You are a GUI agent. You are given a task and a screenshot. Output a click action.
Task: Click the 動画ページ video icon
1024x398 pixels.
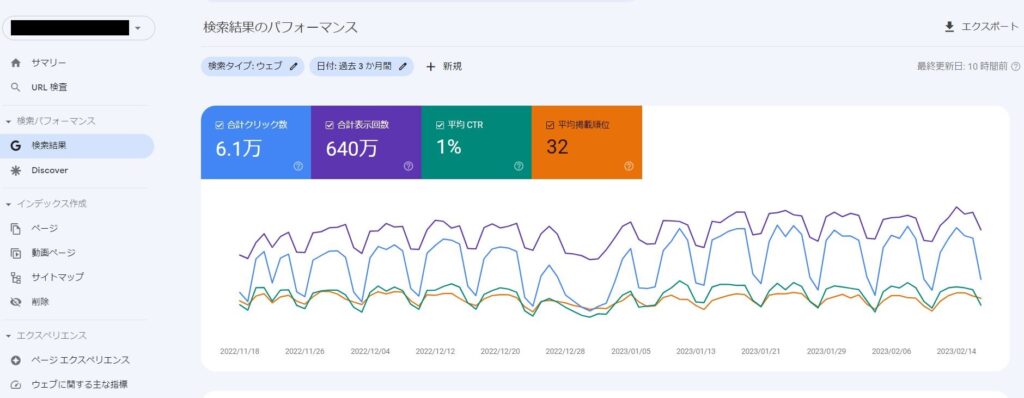pos(16,252)
